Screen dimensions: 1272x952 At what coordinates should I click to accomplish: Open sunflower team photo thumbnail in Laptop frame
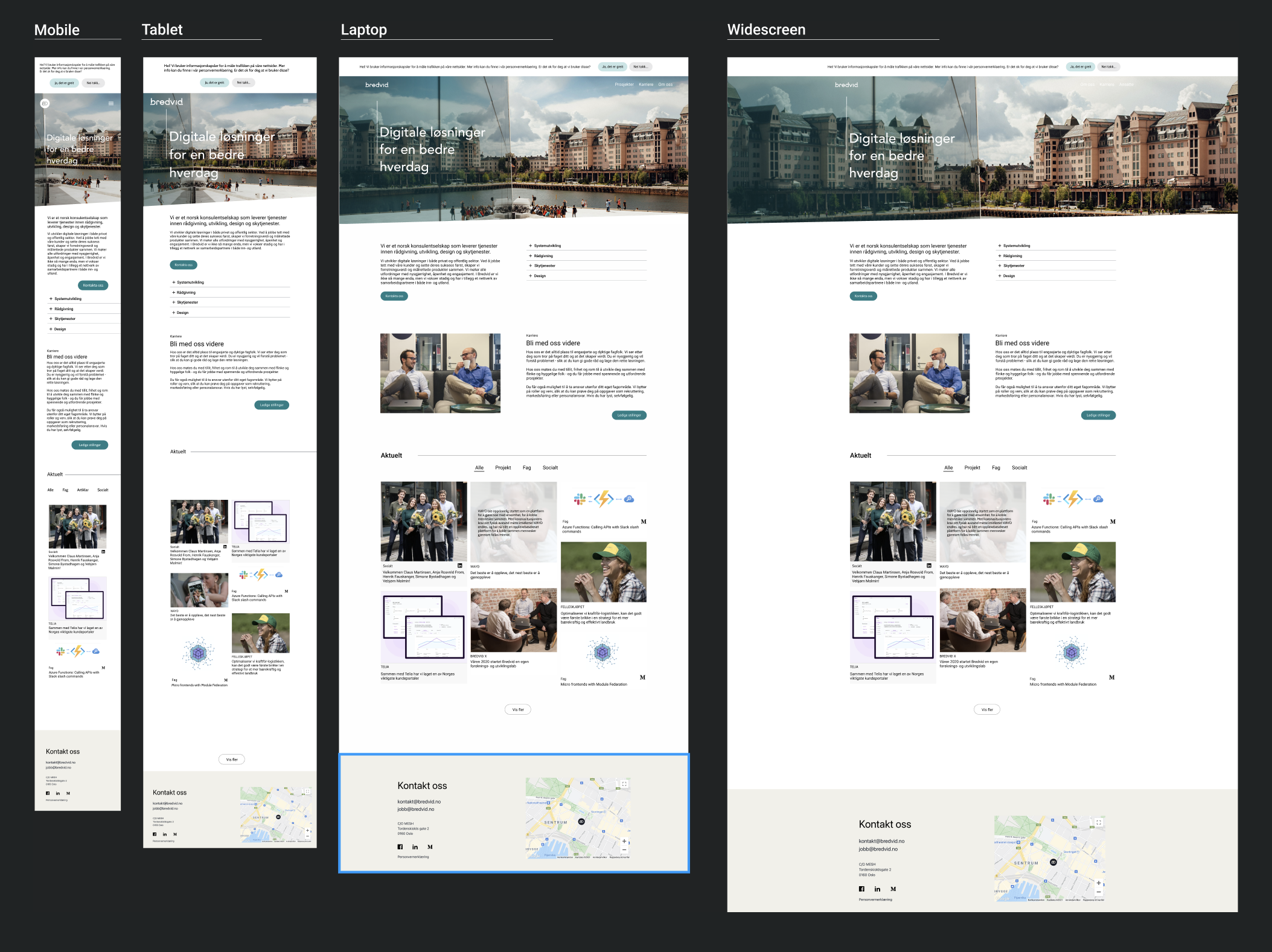click(424, 522)
